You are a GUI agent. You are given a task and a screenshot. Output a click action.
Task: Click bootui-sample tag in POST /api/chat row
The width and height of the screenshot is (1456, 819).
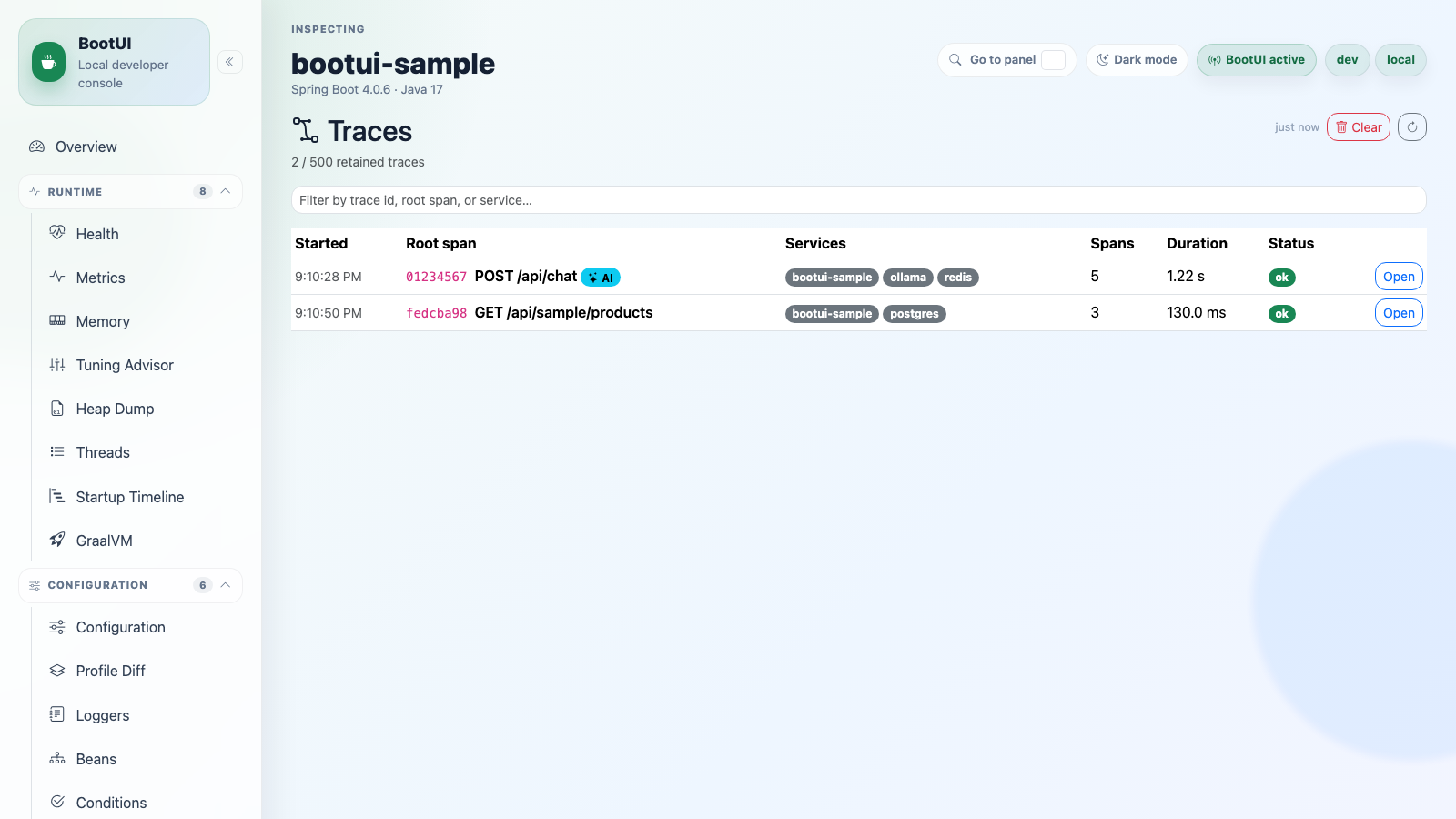pos(832,278)
